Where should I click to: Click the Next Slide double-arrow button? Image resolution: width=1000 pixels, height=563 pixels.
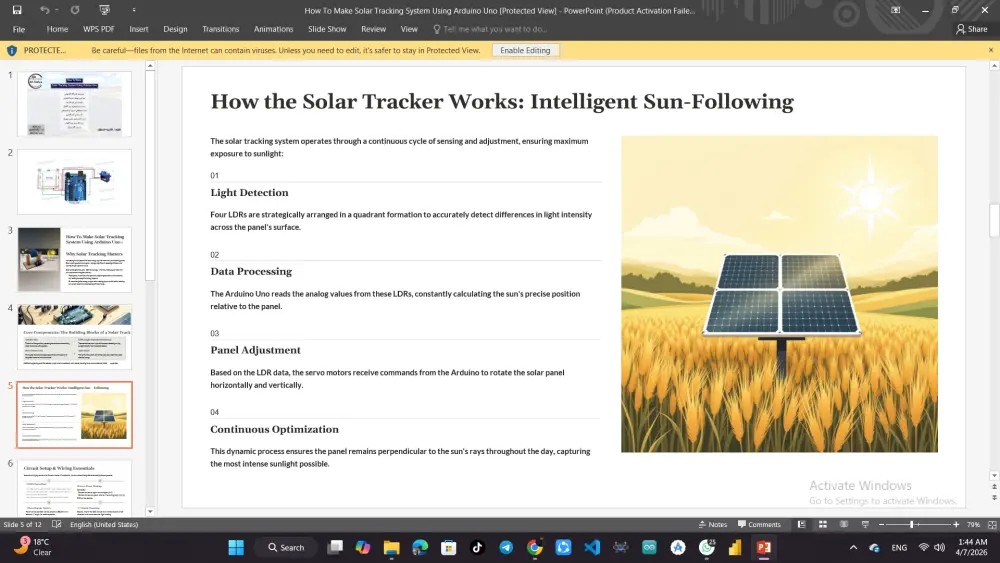tap(994, 497)
